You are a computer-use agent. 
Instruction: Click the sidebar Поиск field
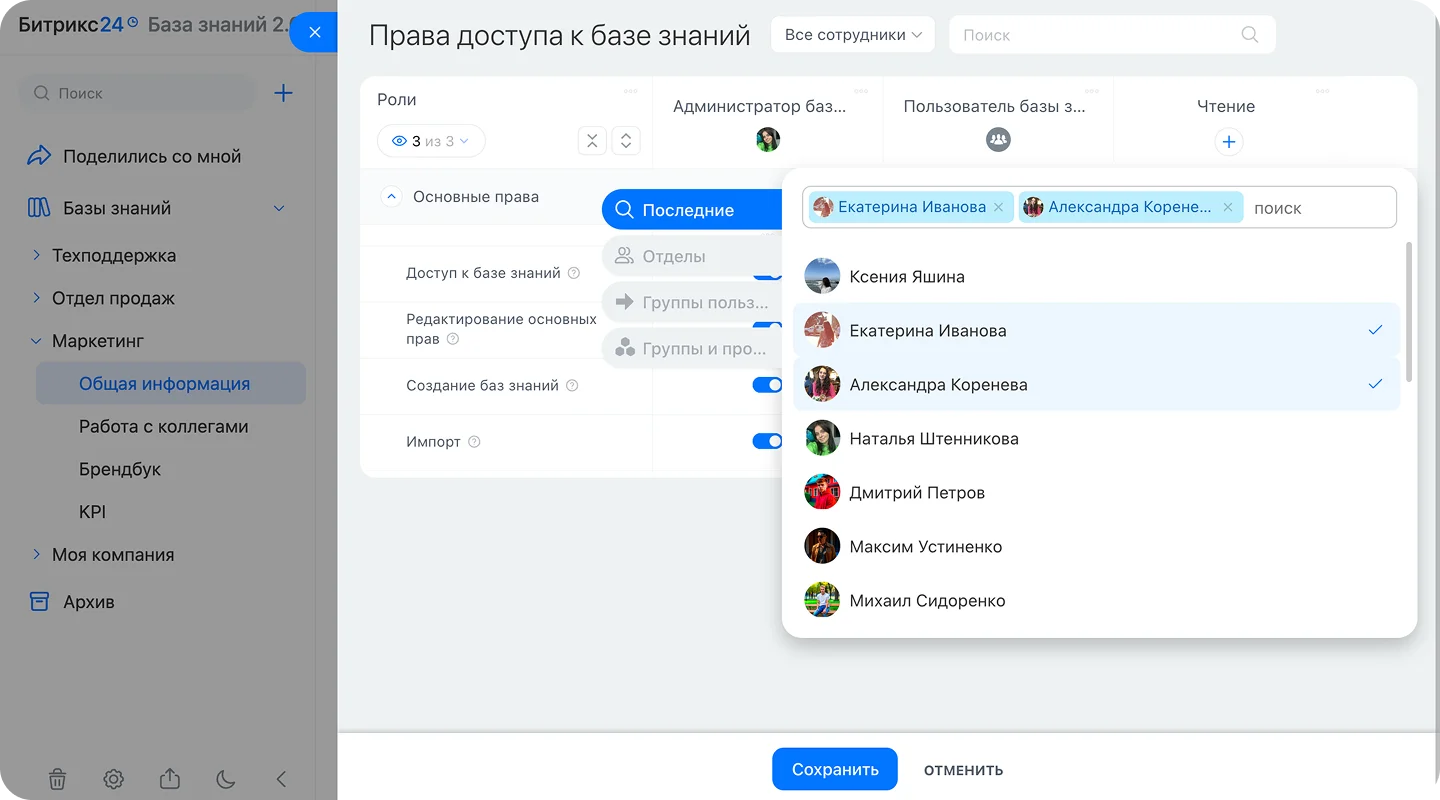[x=137, y=93]
